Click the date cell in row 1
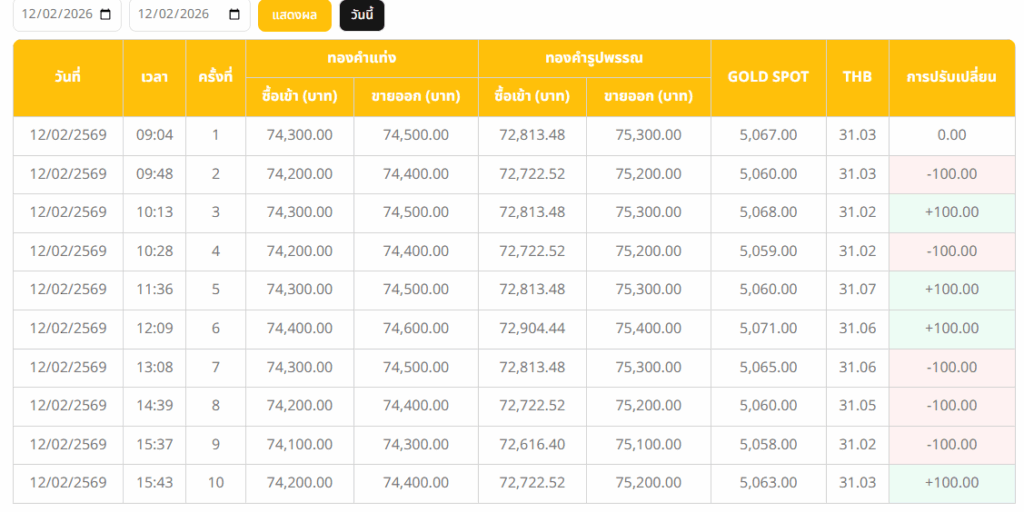 point(68,135)
